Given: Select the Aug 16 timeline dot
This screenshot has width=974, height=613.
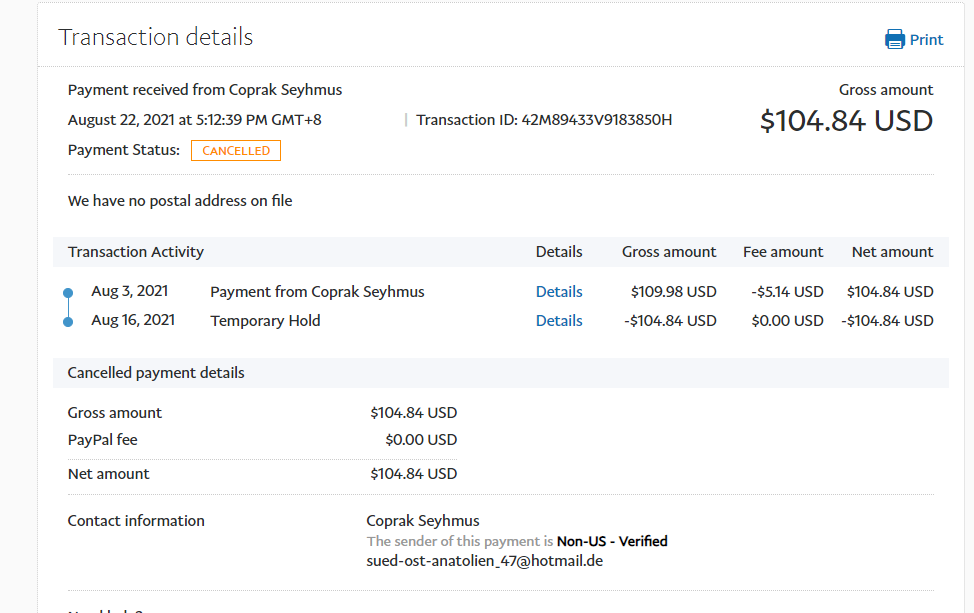Looking at the screenshot, I should point(68,322).
